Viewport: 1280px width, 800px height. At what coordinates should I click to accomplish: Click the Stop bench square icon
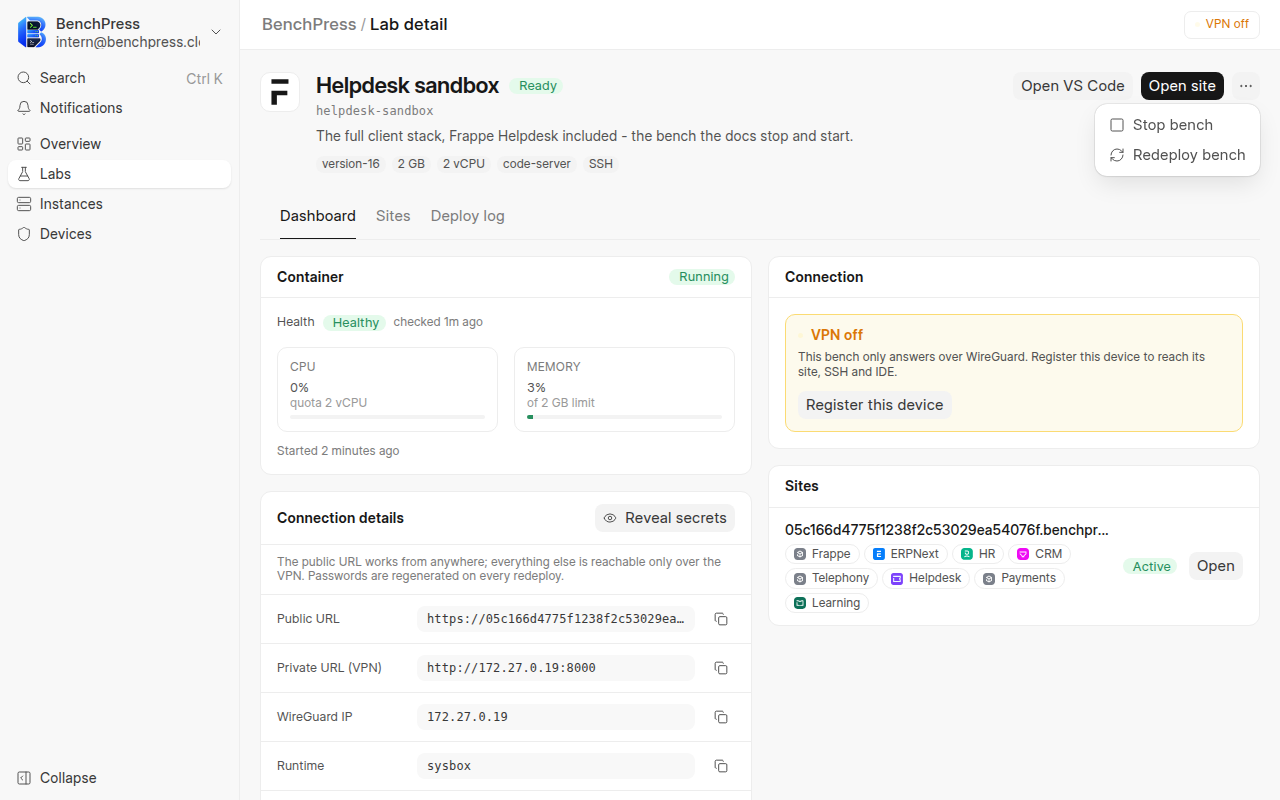click(x=1117, y=125)
